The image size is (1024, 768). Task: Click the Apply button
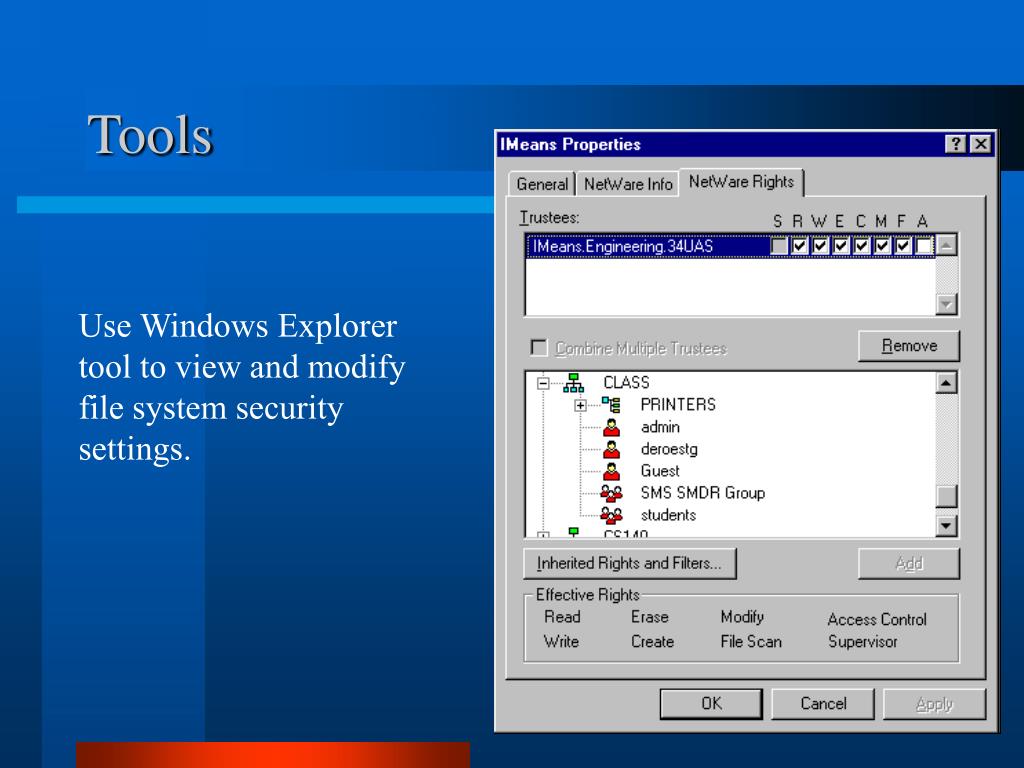(934, 703)
